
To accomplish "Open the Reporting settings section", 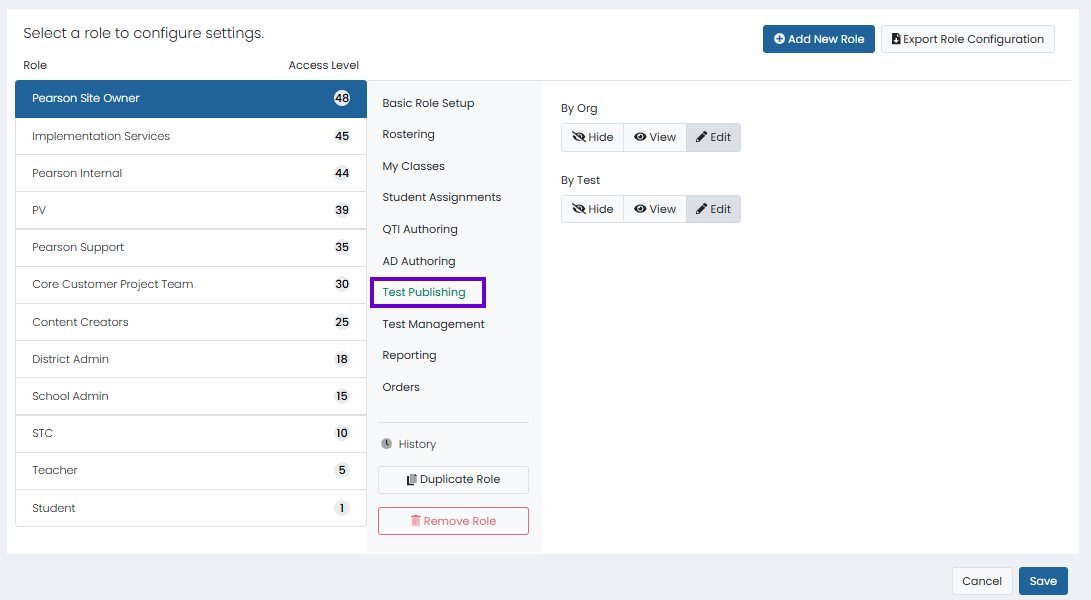I will click(x=409, y=356).
